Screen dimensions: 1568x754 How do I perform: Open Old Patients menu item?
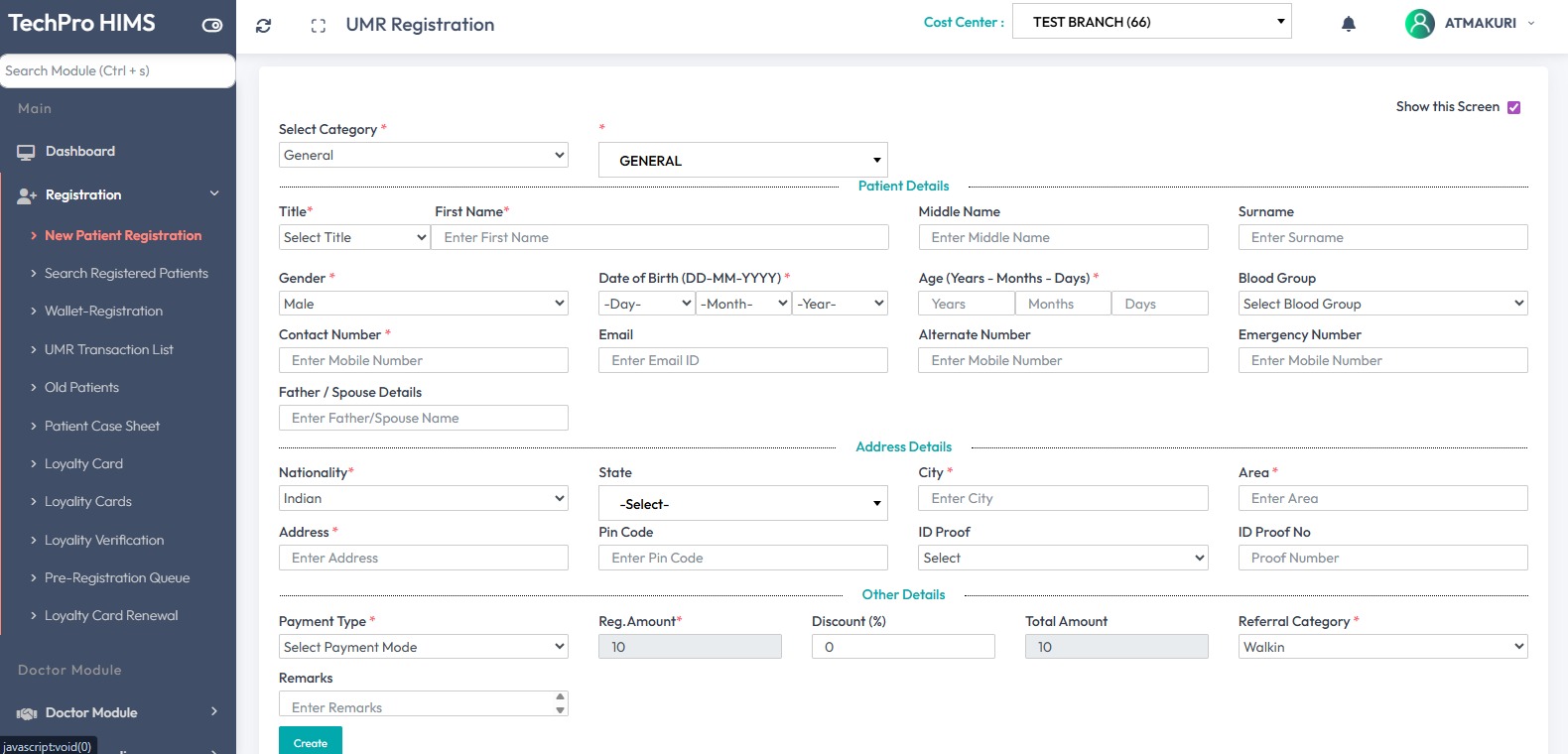point(81,387)
